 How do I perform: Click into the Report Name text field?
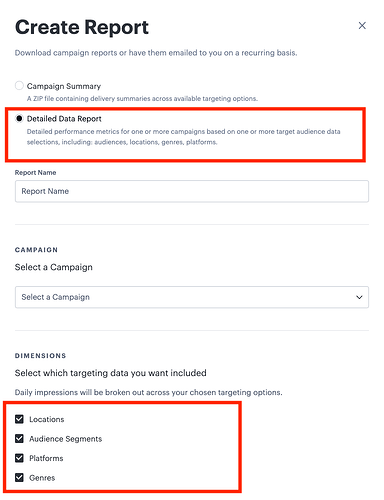tap(192, 191)
